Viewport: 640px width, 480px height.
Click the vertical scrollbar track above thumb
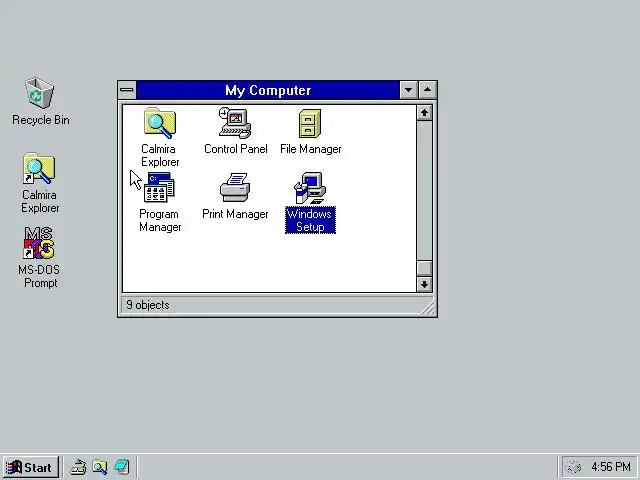(x=424, y=190)
